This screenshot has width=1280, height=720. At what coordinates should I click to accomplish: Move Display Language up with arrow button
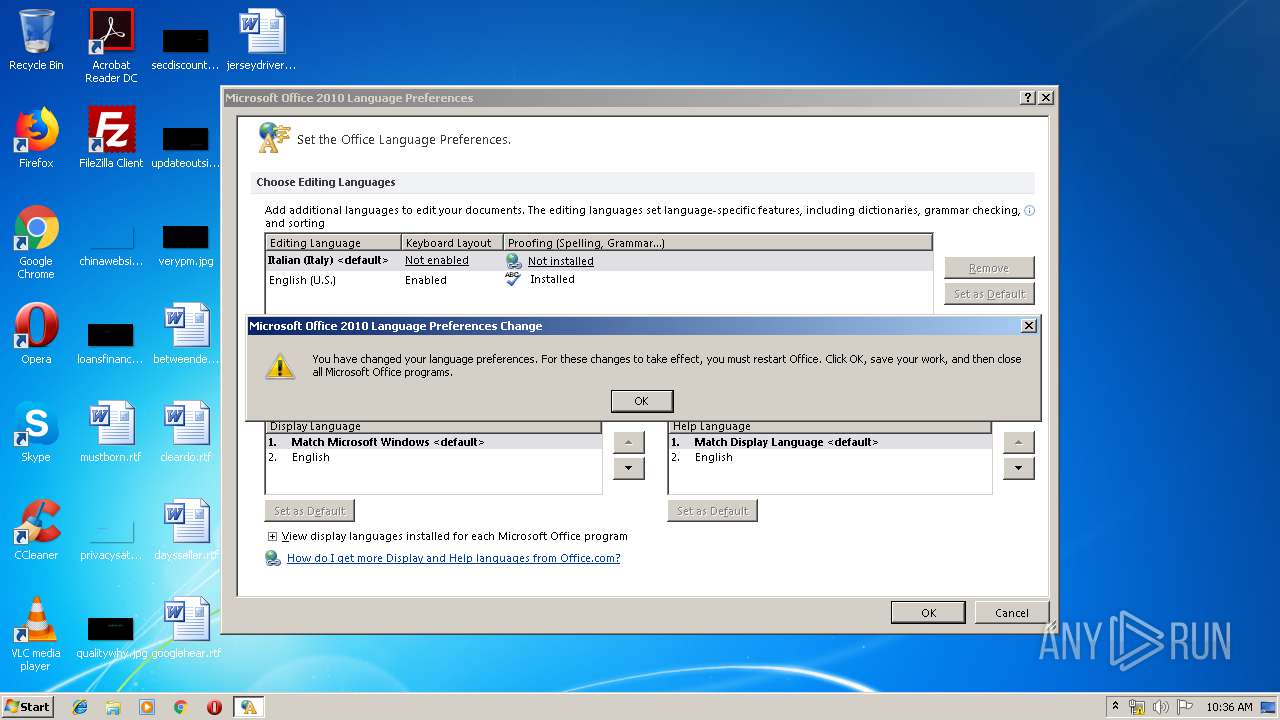coord(628,442)
